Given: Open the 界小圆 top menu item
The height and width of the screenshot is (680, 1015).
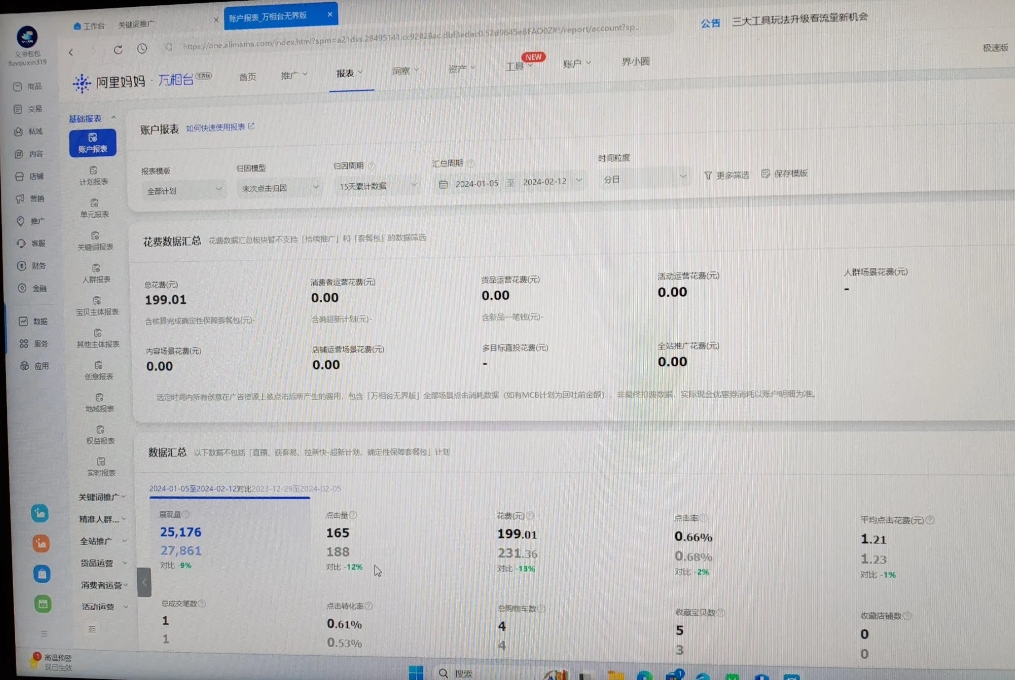Looking at the screenshot, I should 636,62.
